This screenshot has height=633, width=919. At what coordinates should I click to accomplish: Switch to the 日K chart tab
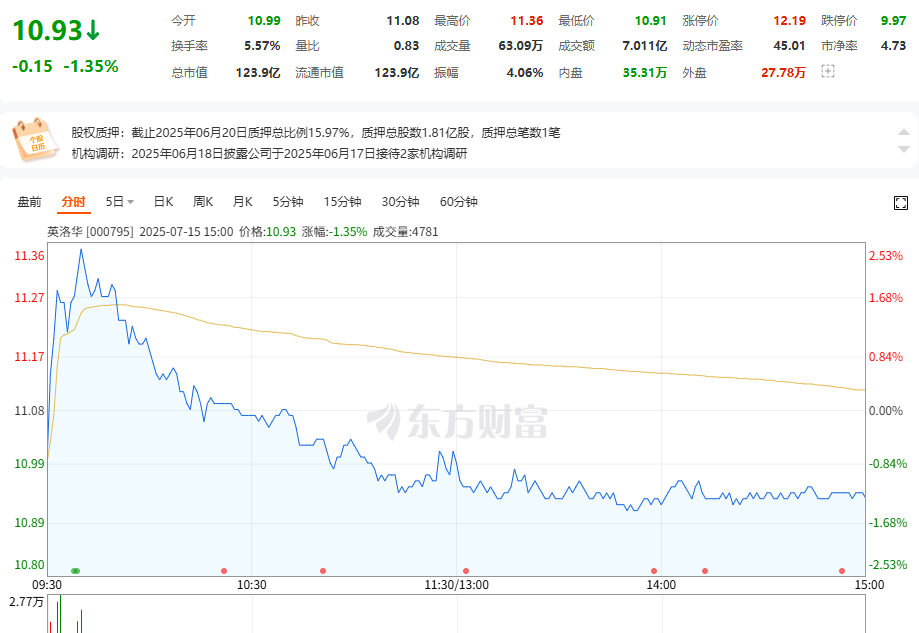(x=164, y=202)
